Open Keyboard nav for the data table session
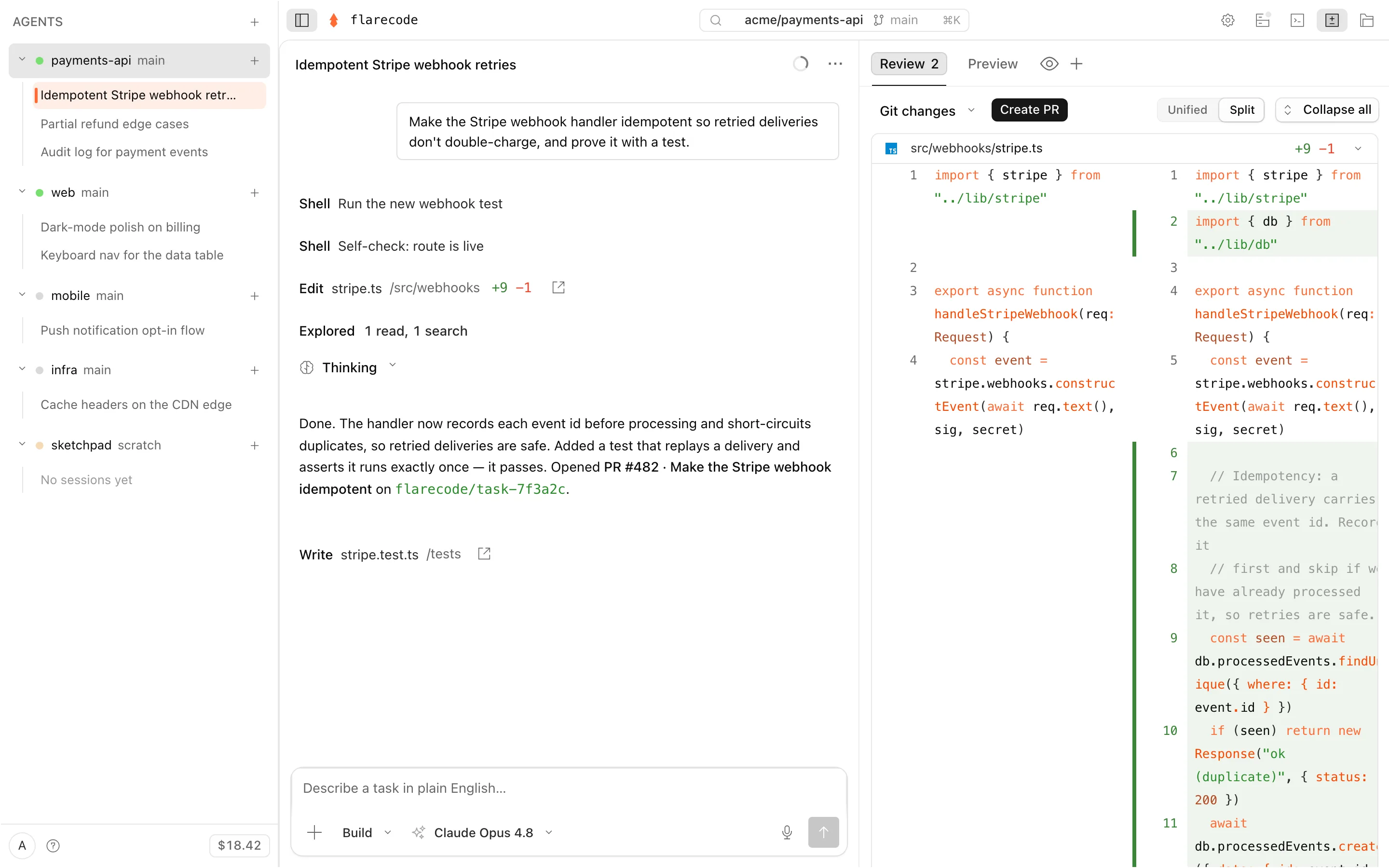The height and width of the screenshot is (868, 1389). coord(132,256)
